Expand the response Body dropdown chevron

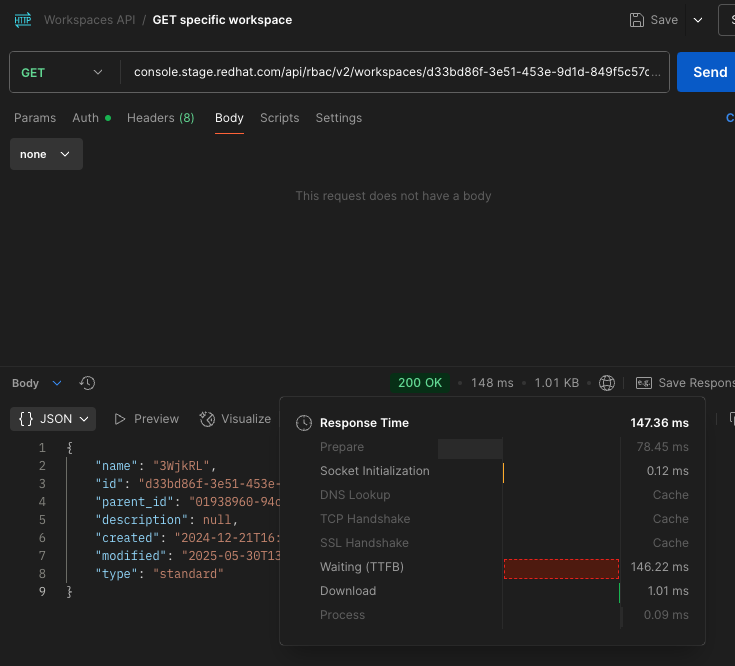point(56,383)
